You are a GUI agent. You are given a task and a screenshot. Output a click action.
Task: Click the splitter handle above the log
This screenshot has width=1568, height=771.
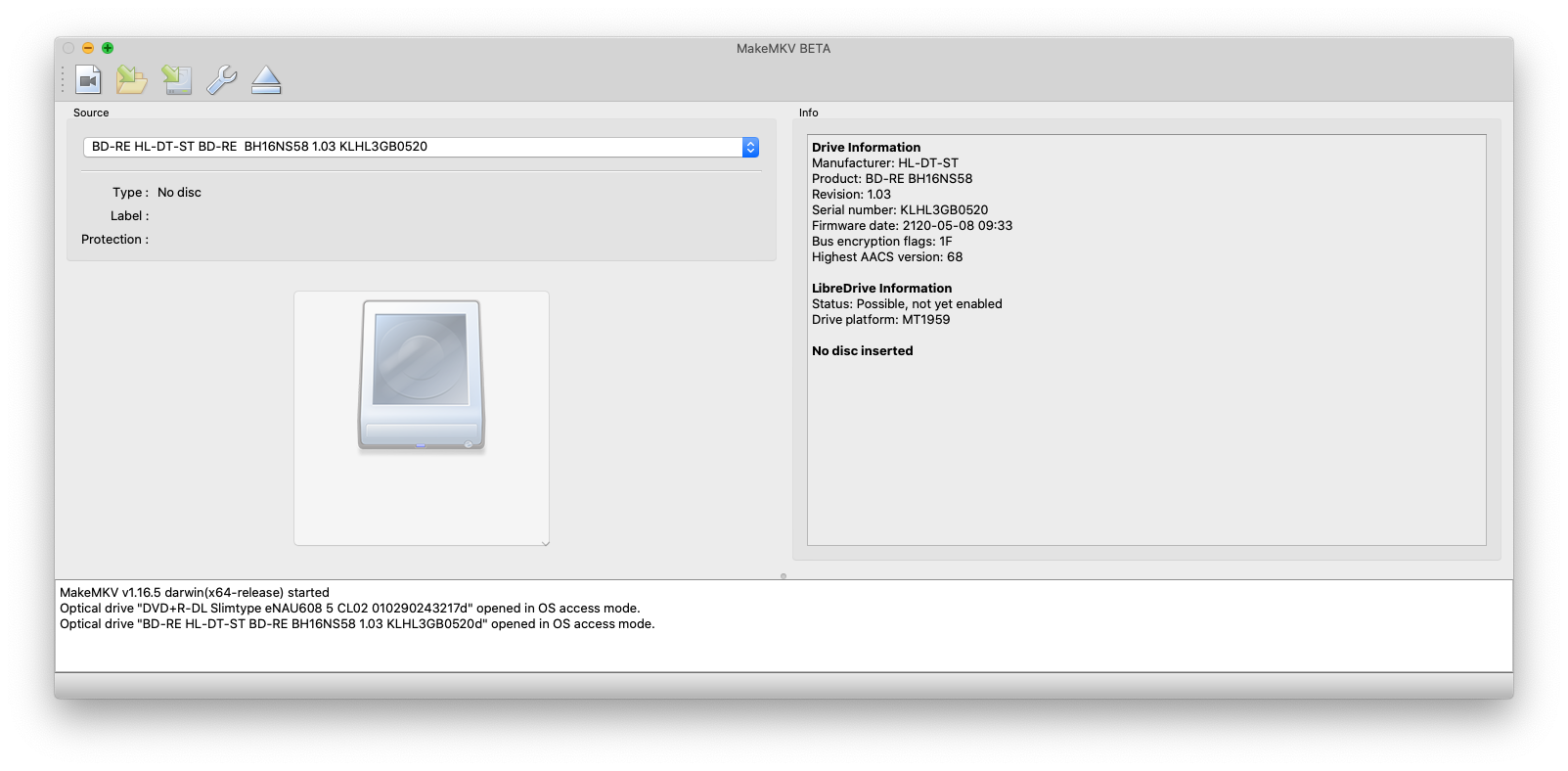pyautogui.click(x=784, y=575)
